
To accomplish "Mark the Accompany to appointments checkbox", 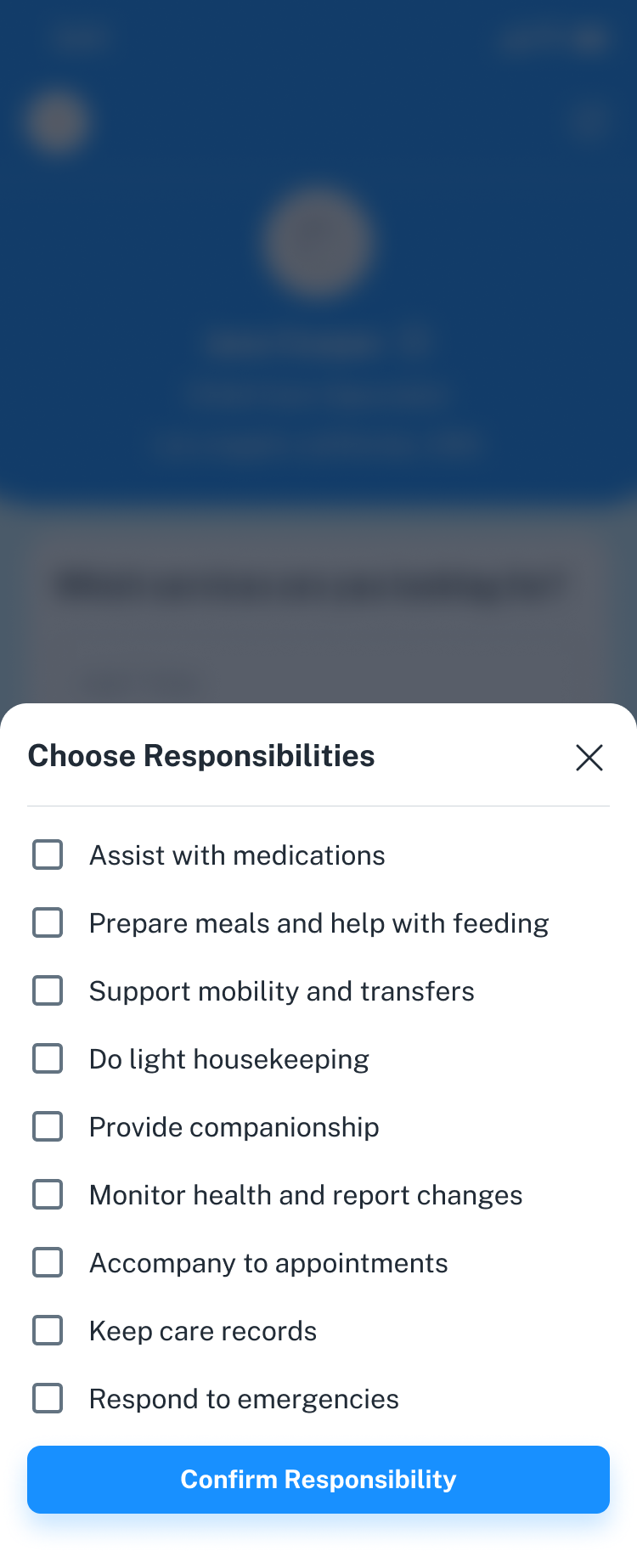I will (x=48, y=1263).
